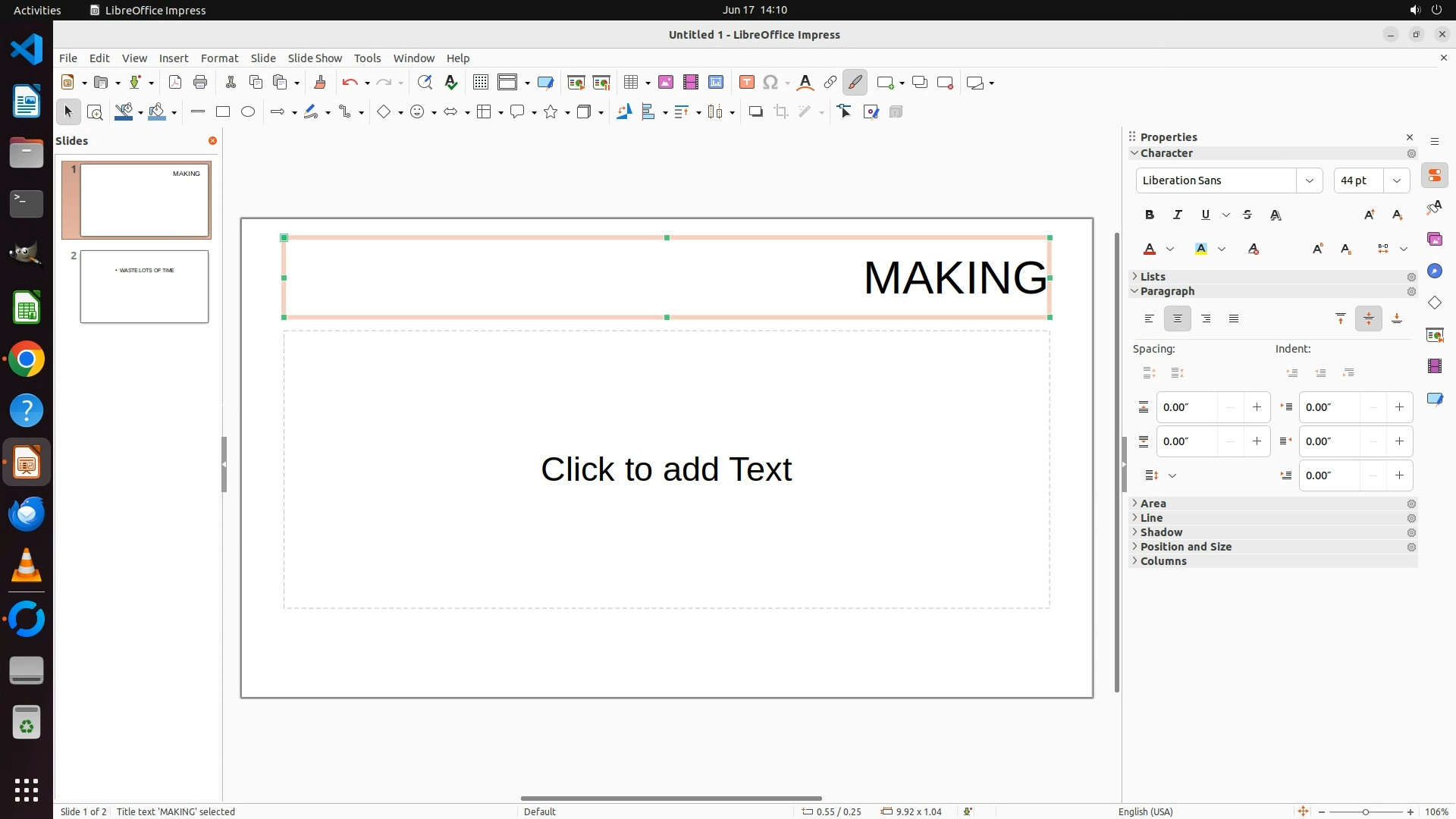The height and width of the screenshot is (819, 1456).
Task: Select the Ellipse shape tool
Action: tap(248, 112)
